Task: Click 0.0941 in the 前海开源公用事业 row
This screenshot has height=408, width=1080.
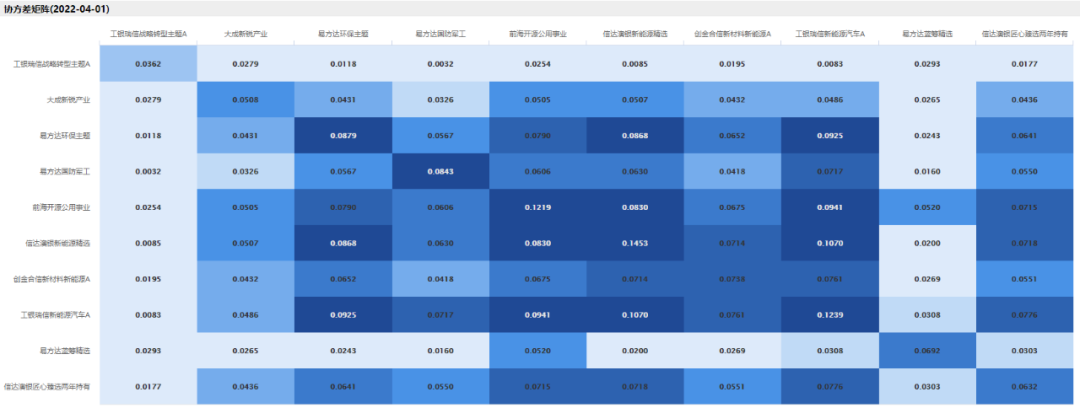Action: pyautogui.click(x=829, y=207)
